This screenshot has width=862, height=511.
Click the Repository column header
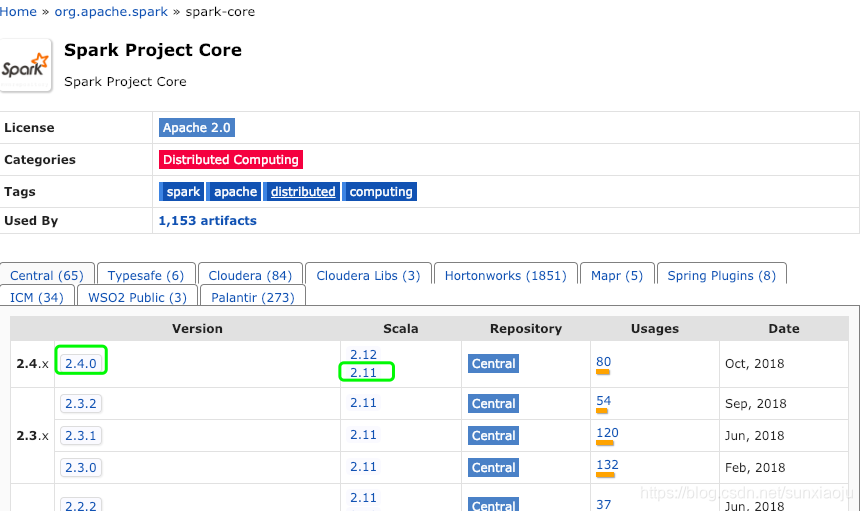pyautogui.click(x=526, y=329)
